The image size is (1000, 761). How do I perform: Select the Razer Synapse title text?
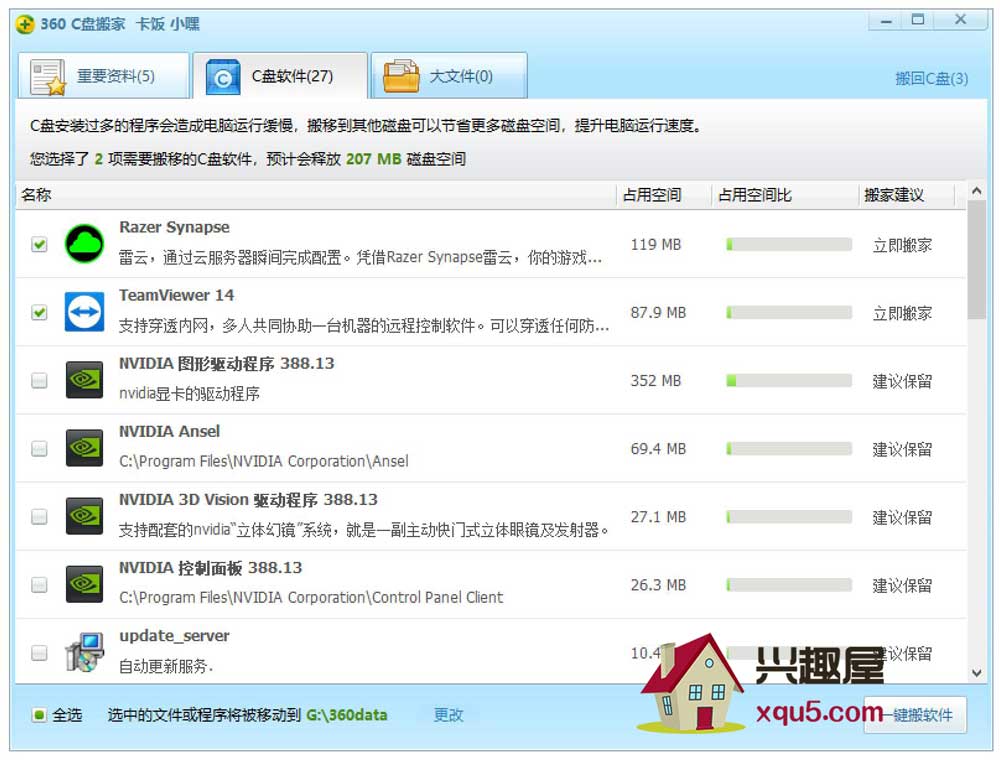pos(174,227)
